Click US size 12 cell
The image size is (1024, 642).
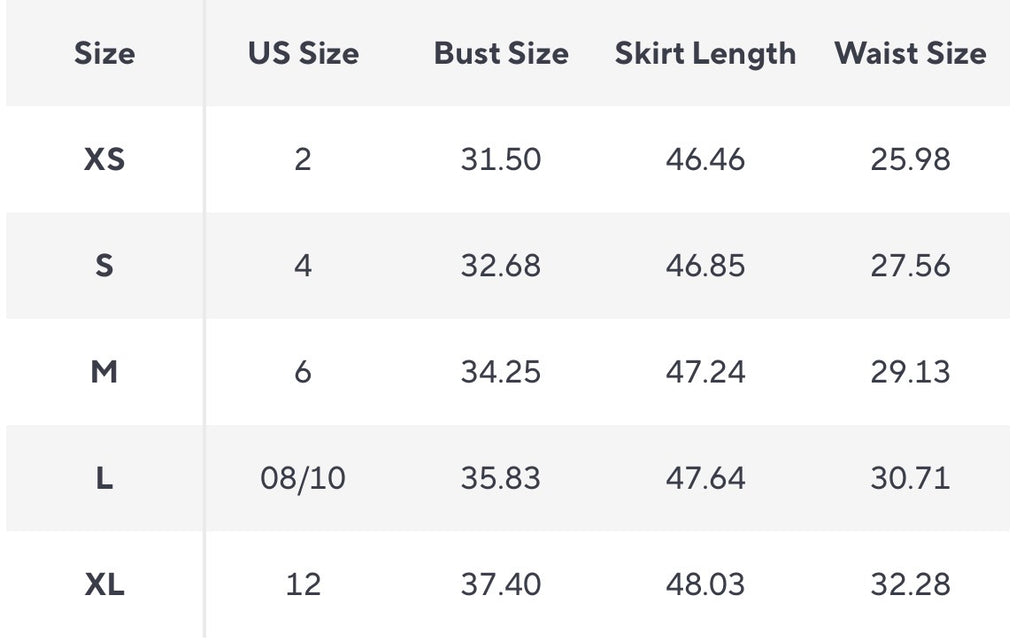click(303, 585)
